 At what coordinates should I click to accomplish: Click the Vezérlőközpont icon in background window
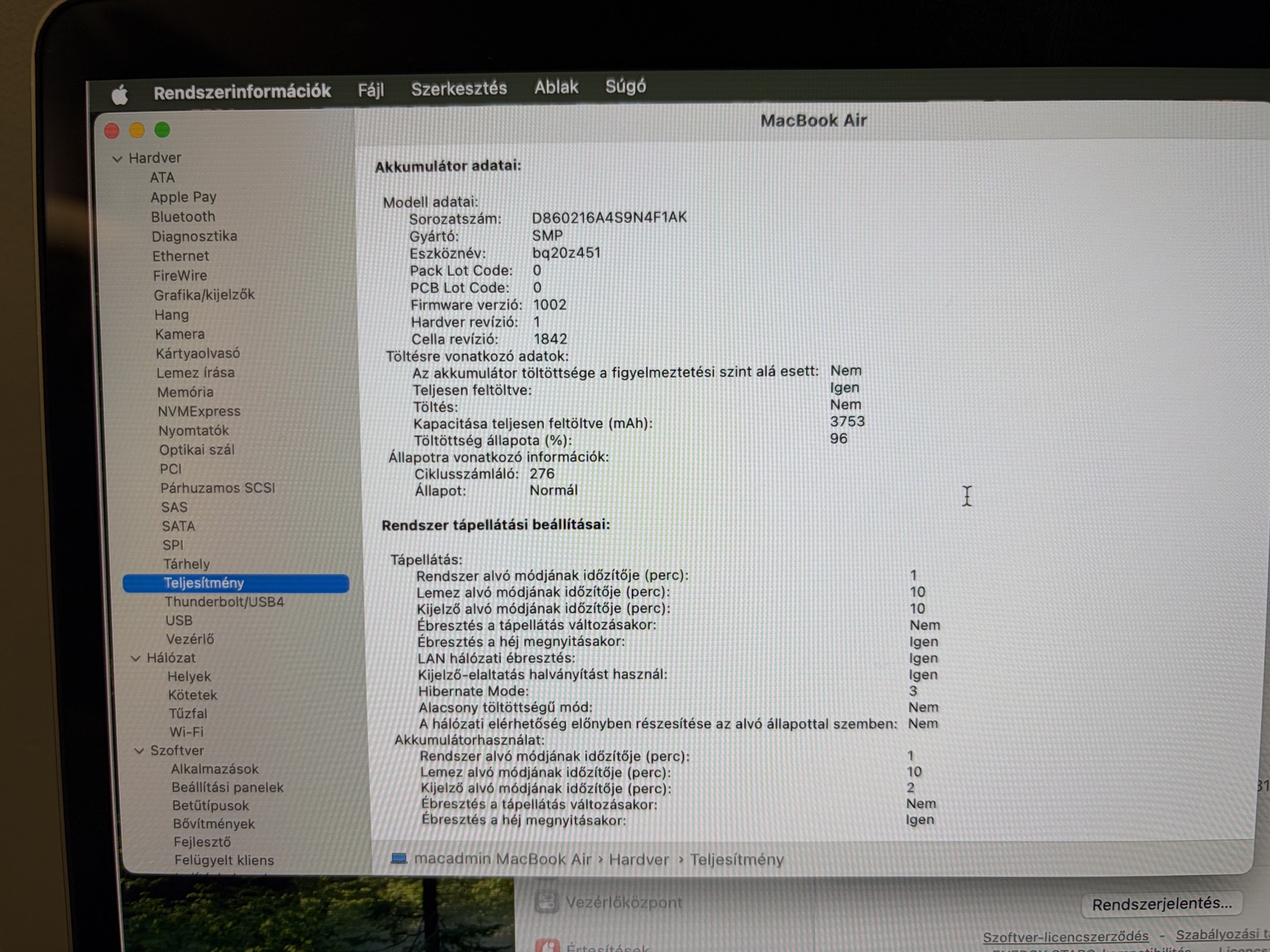(x=546, y=902)
